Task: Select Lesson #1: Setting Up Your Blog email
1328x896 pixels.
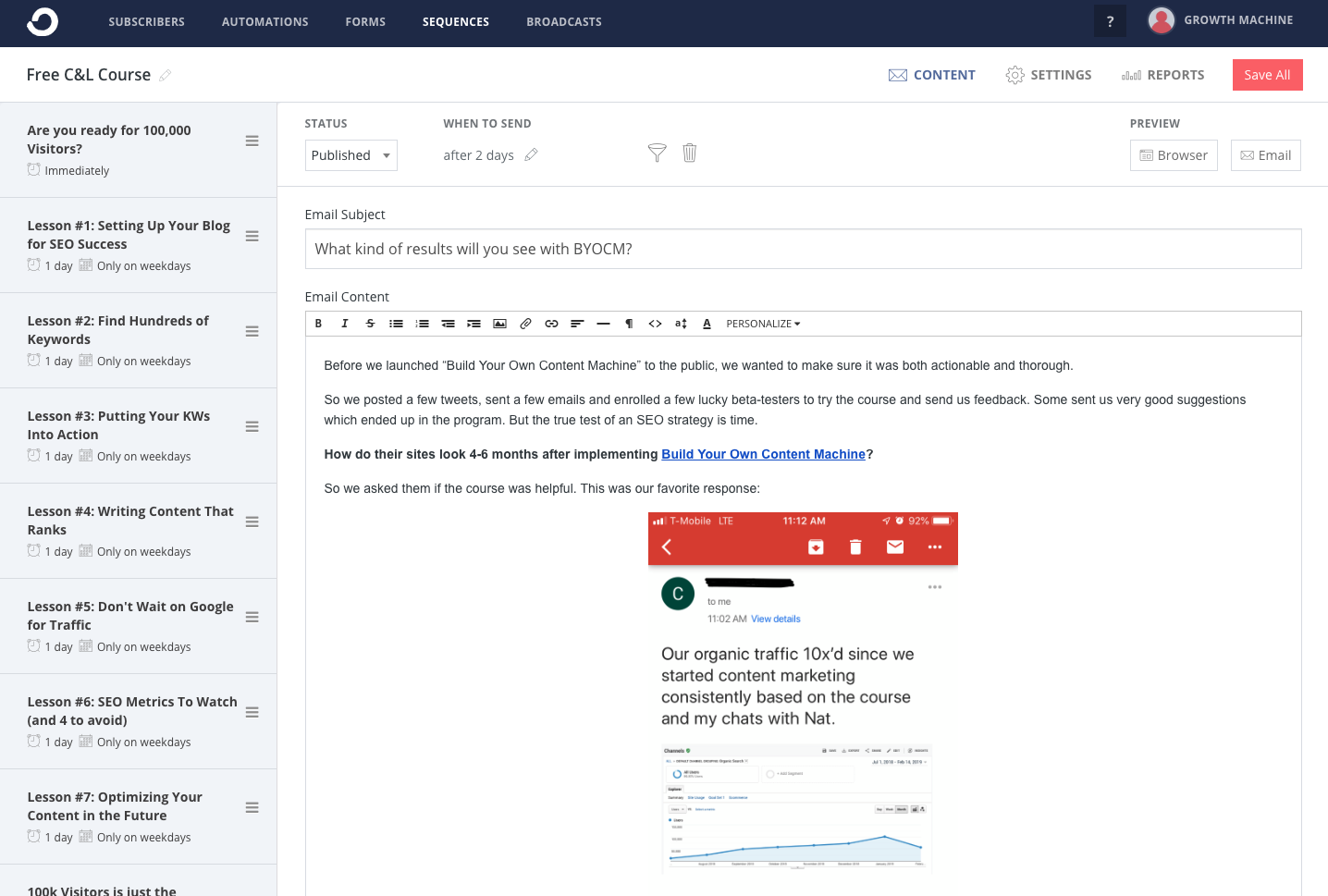Action: point(139,245)
